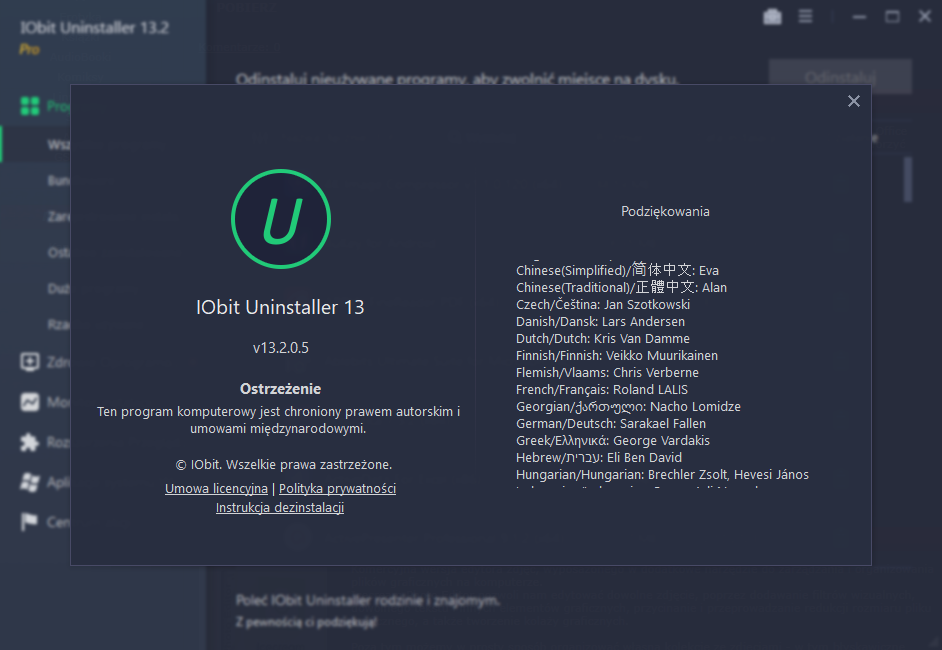Click the Ostrzeżenie warning heading
942x650 pixels.
point(281,389)
